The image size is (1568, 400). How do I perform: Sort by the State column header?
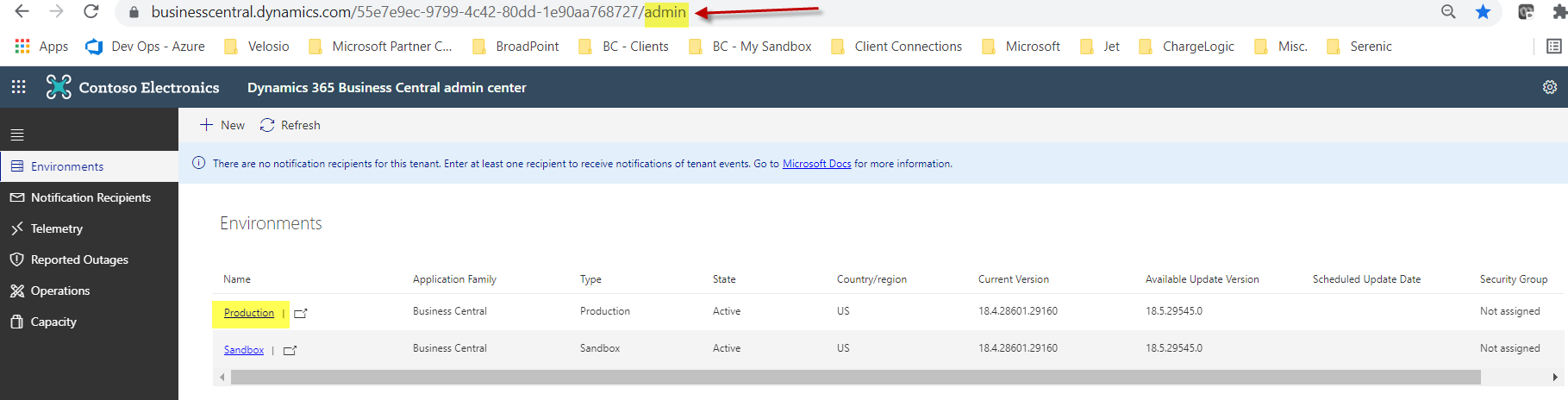[x=724, y=279]
